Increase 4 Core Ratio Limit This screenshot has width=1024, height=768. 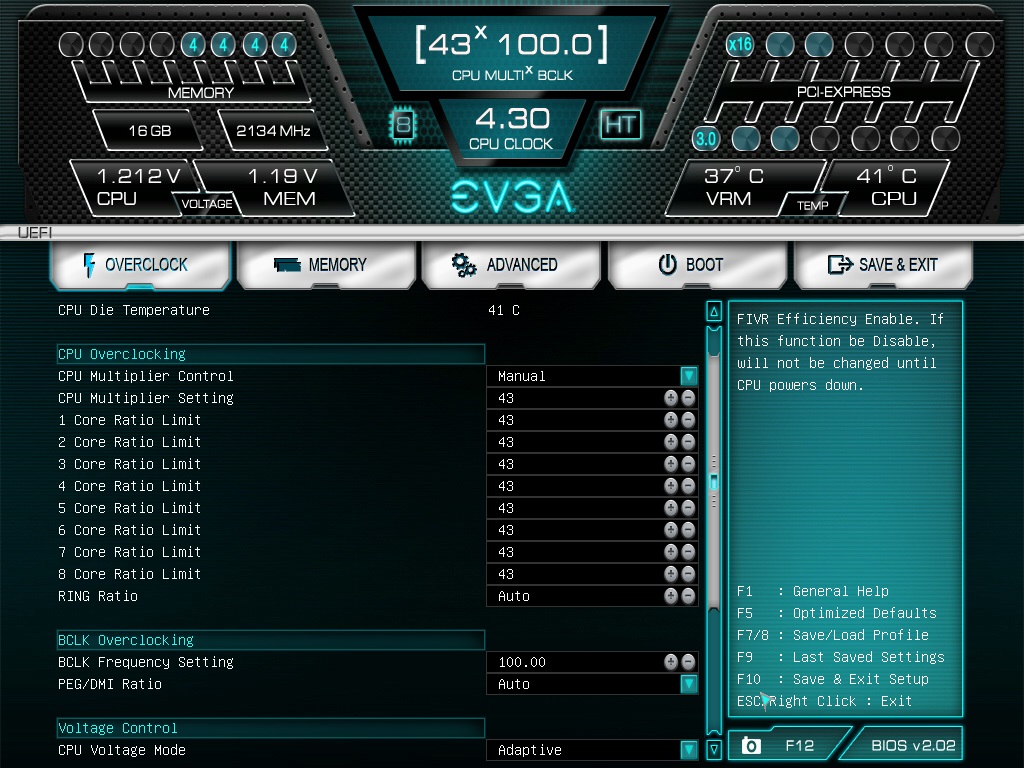click(671, 486)
